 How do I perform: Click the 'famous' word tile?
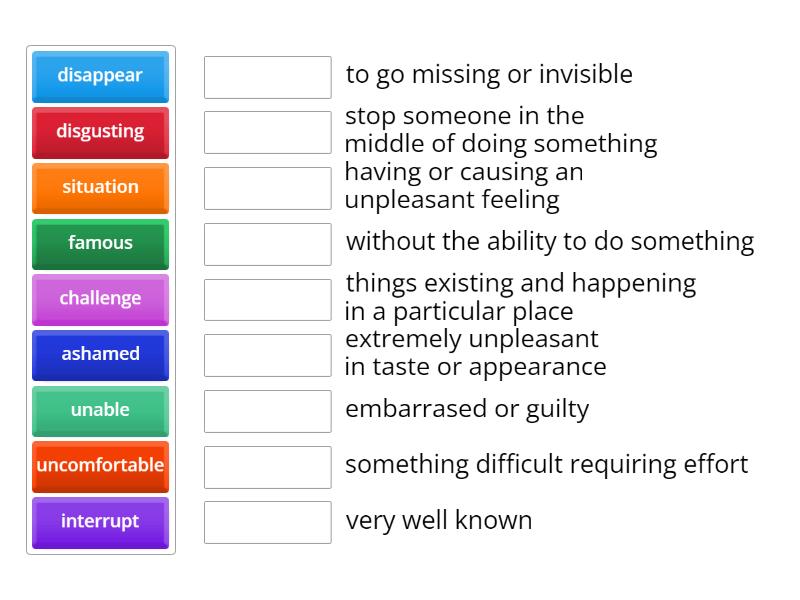[x=100, y=240]
